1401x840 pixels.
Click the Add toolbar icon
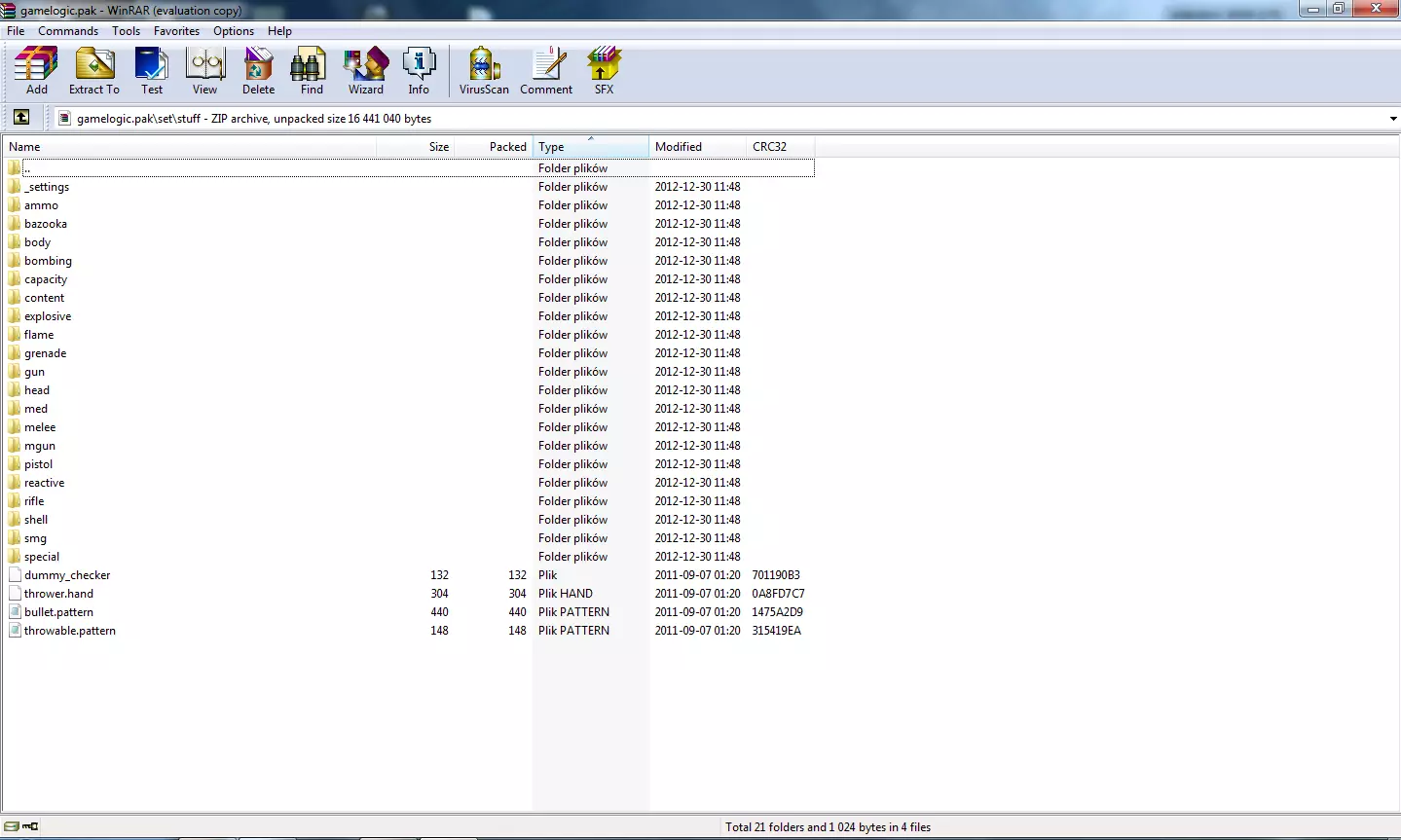36,71
